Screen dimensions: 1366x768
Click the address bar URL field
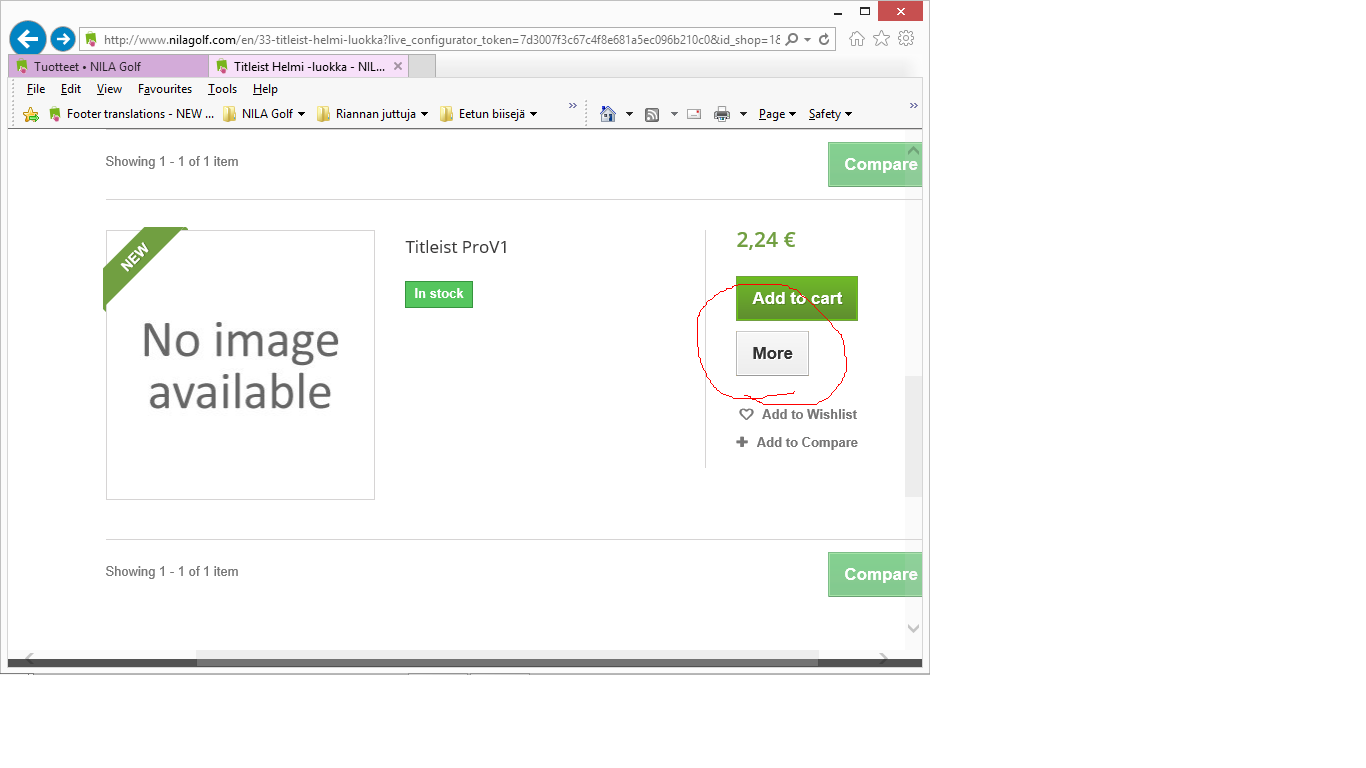click(440, 40)
